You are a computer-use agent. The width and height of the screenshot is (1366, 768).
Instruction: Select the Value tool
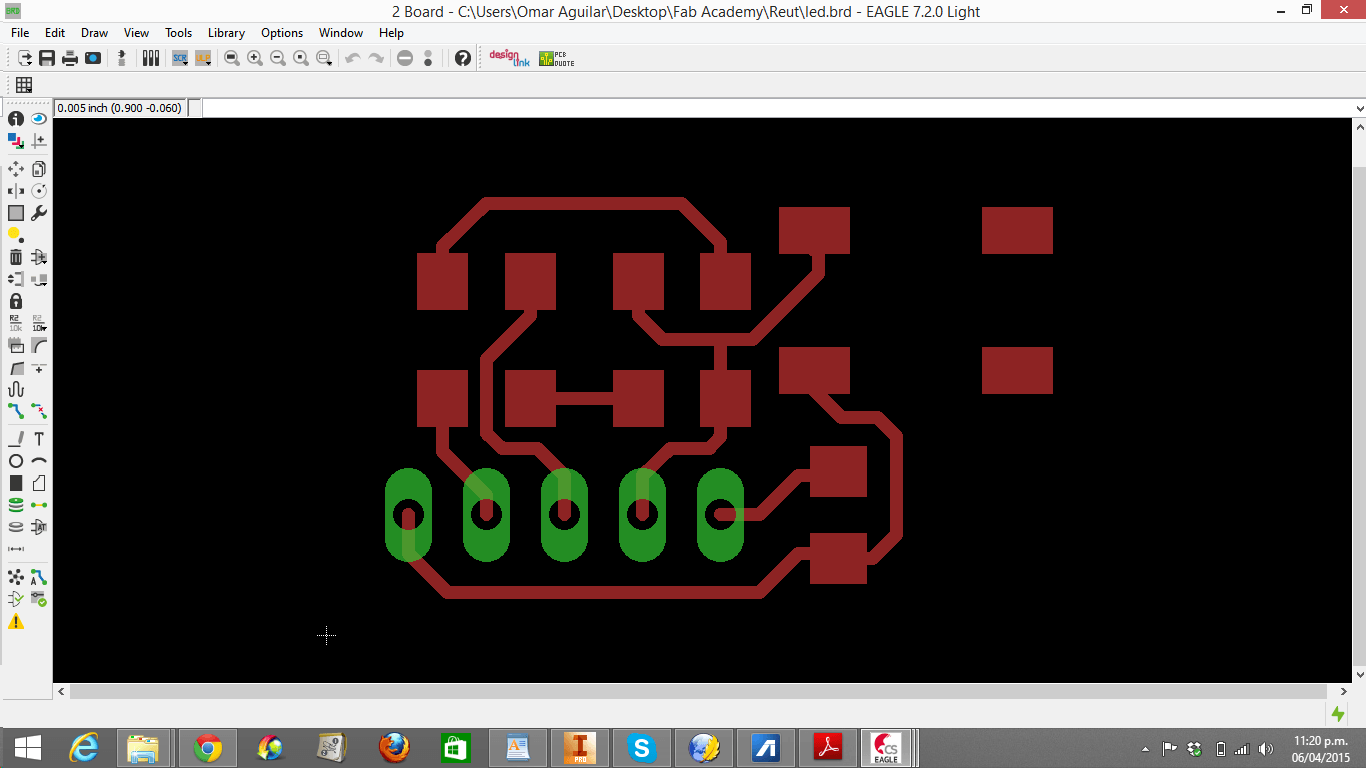[x=39, y=323]
